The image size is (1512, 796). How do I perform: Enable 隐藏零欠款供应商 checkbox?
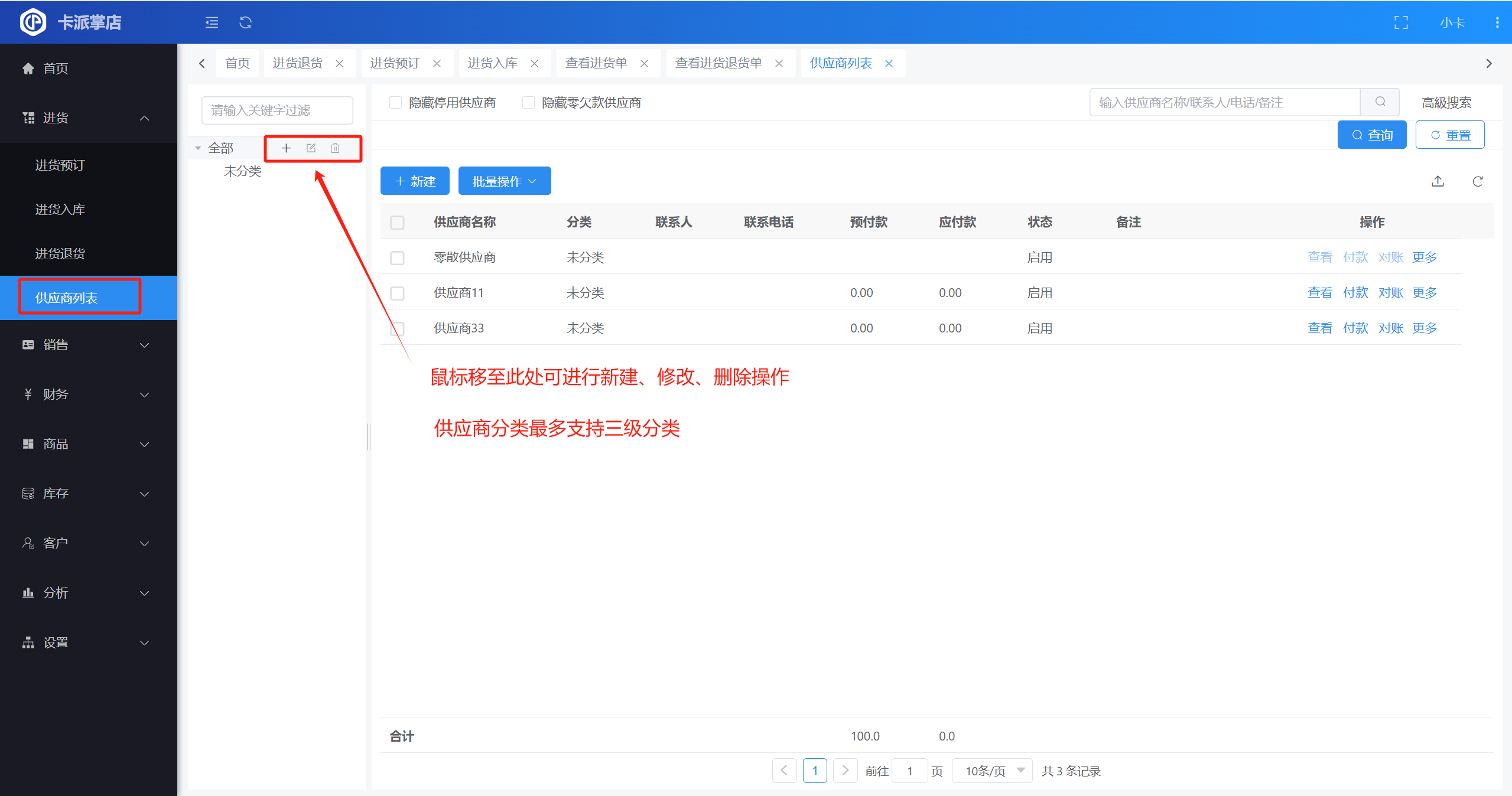click(529, 103)
